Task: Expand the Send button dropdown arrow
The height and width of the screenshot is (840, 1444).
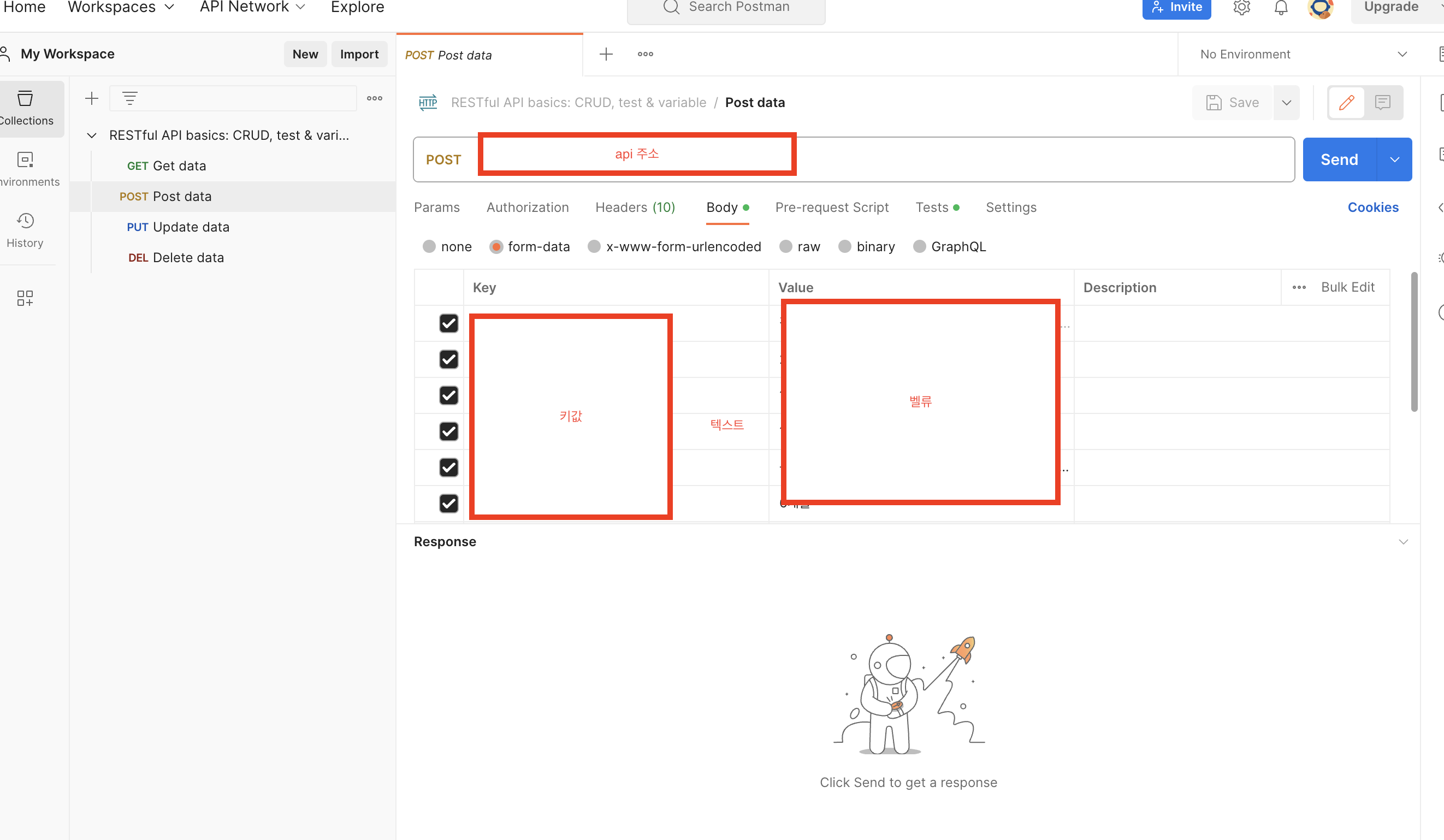Action: click(1394, 159)
